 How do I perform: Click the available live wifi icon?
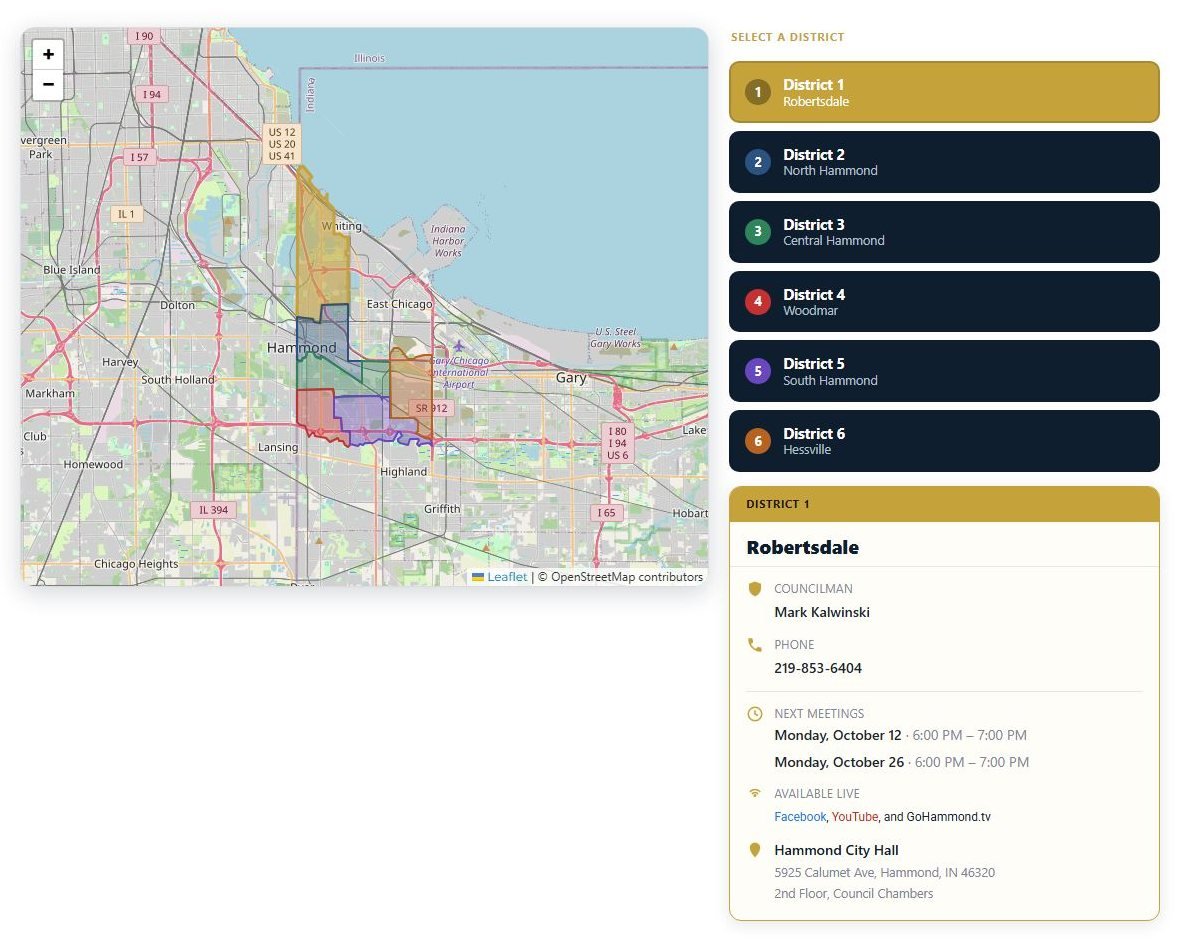tap(755, 793)
